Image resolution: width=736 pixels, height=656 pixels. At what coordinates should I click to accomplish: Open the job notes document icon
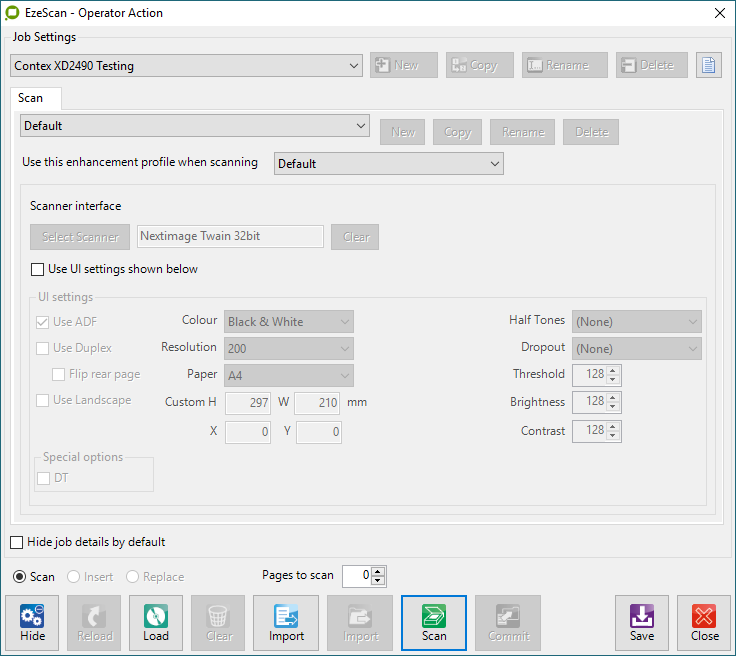point(709,65)
